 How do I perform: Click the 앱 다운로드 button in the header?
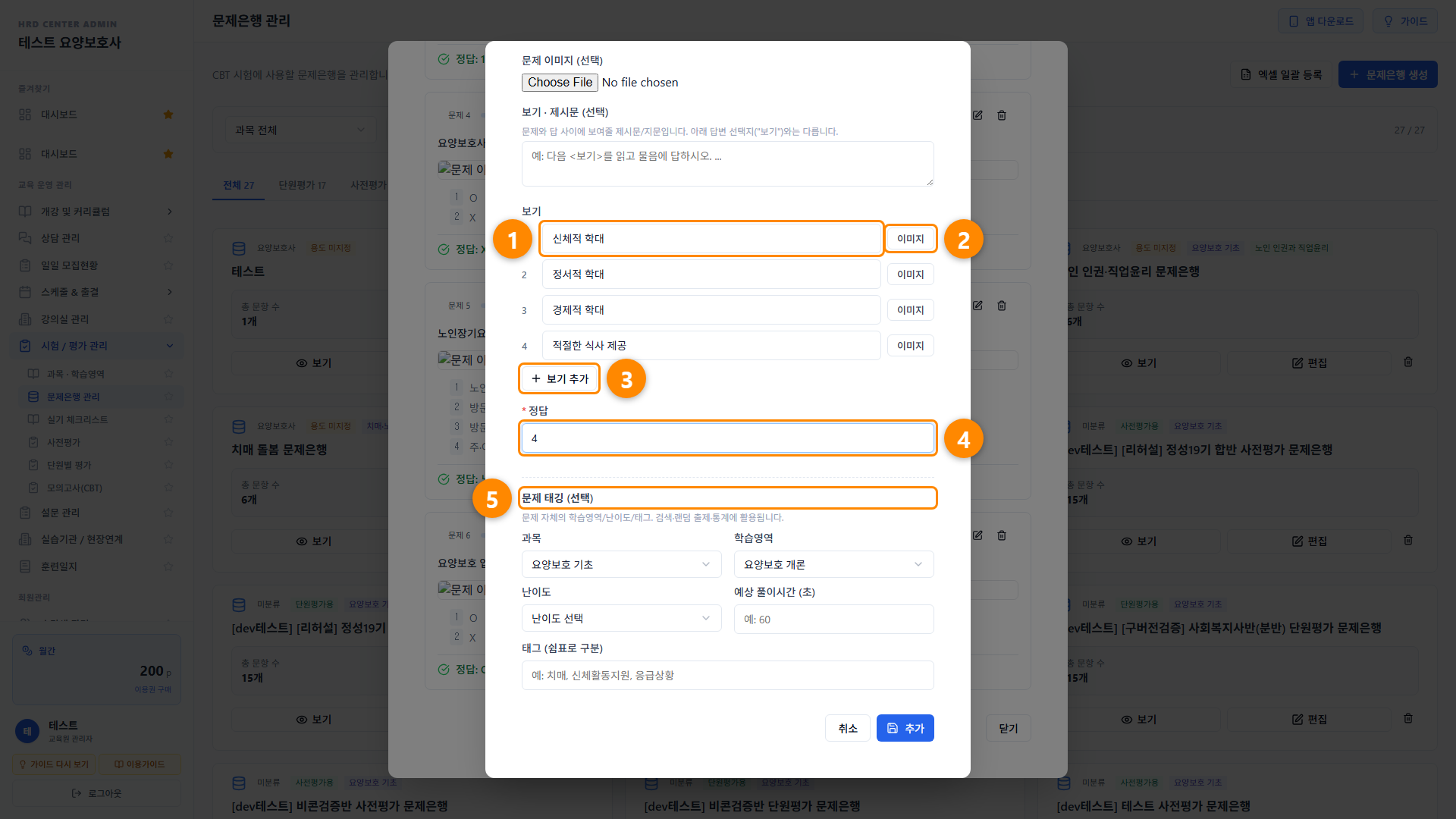(1320, 21)
